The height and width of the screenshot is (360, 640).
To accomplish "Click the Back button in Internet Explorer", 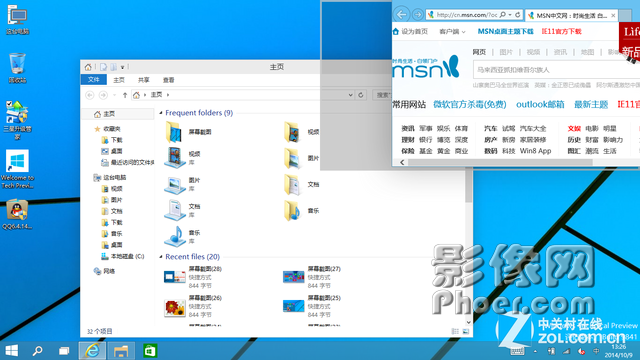I will point(402,15).
